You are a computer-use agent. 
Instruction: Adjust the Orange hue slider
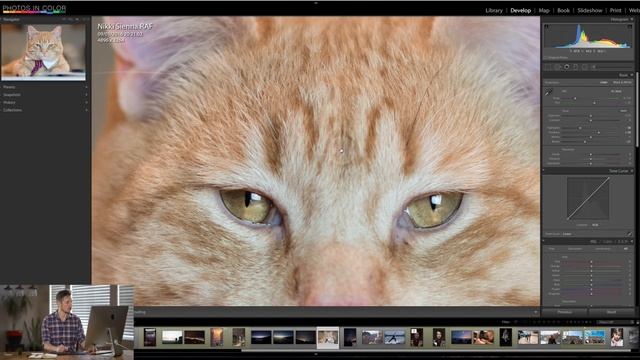[591, 266]
